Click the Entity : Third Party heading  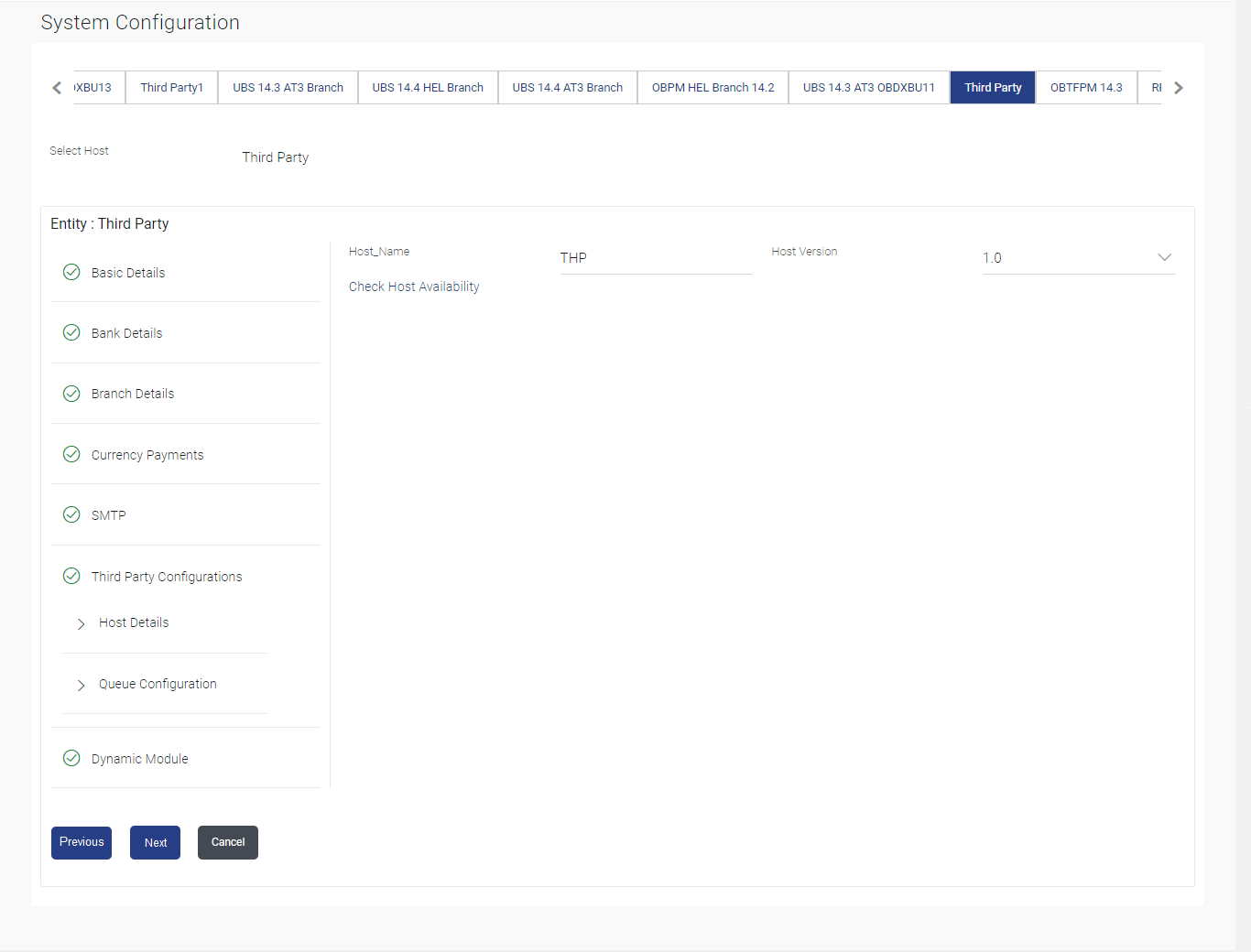coord(110,223)
